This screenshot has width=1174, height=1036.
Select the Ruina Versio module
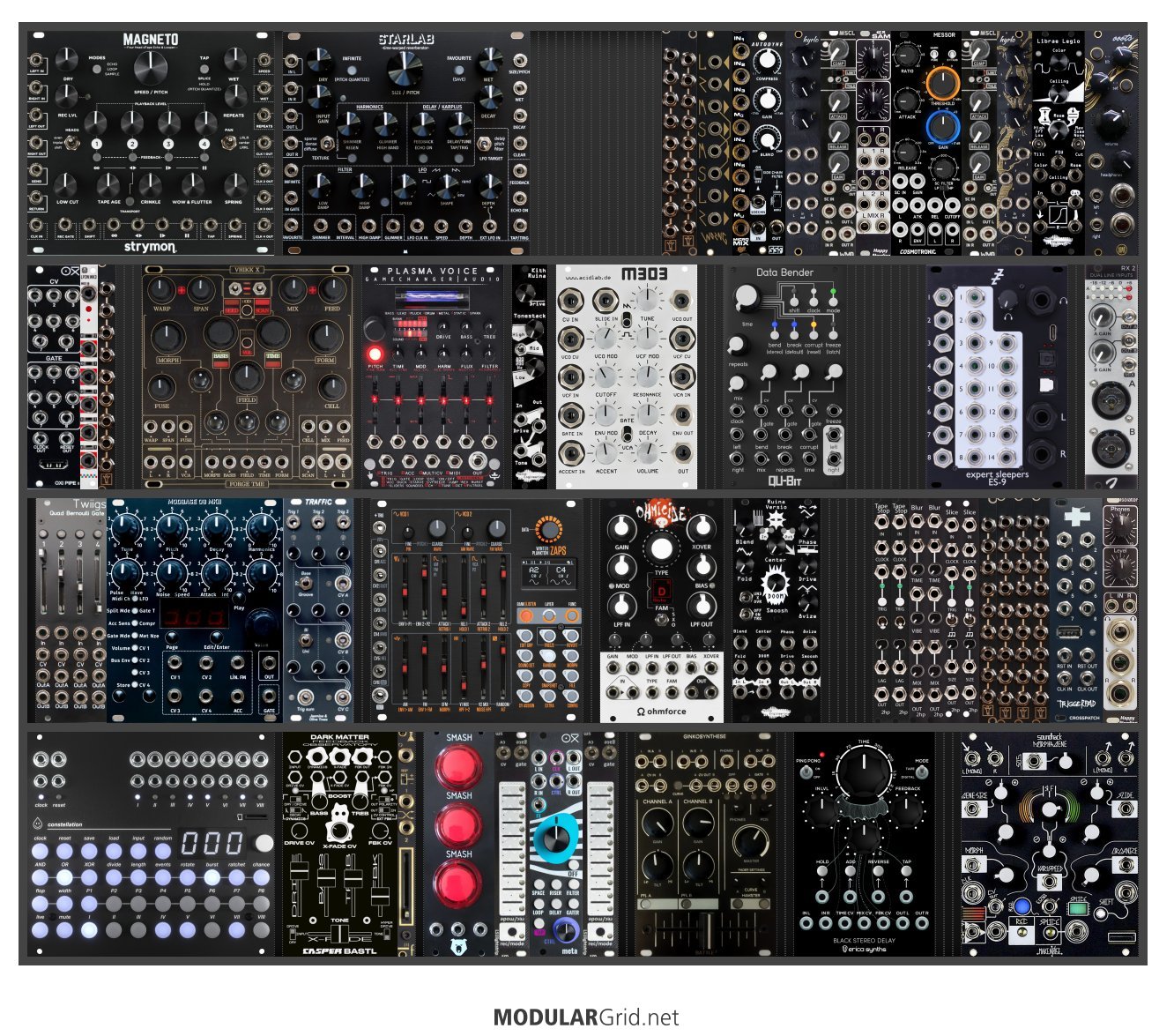click(776, 609)
